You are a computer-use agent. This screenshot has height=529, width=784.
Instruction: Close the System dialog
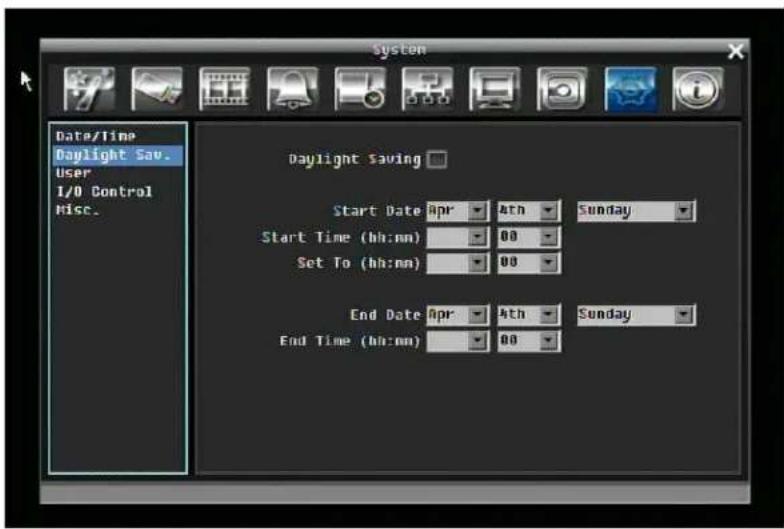point(736,51)
